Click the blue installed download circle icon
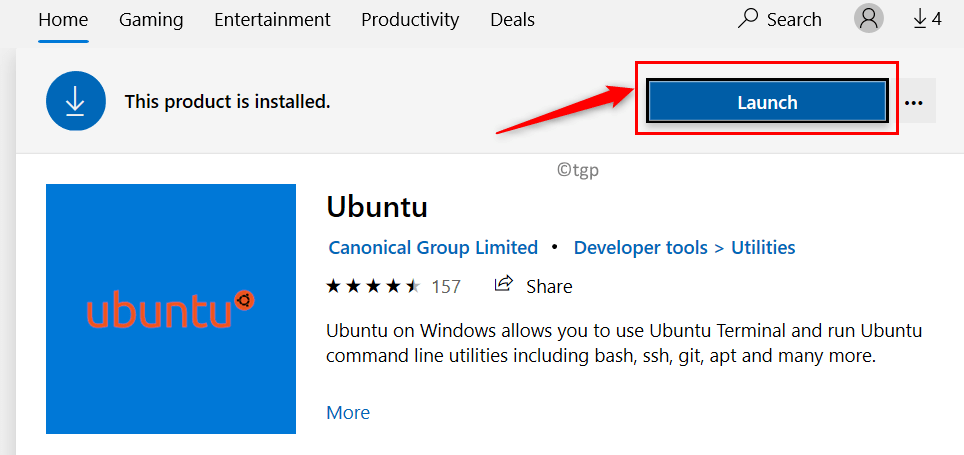Screen dimensions: 964x455 click(75, 101)
